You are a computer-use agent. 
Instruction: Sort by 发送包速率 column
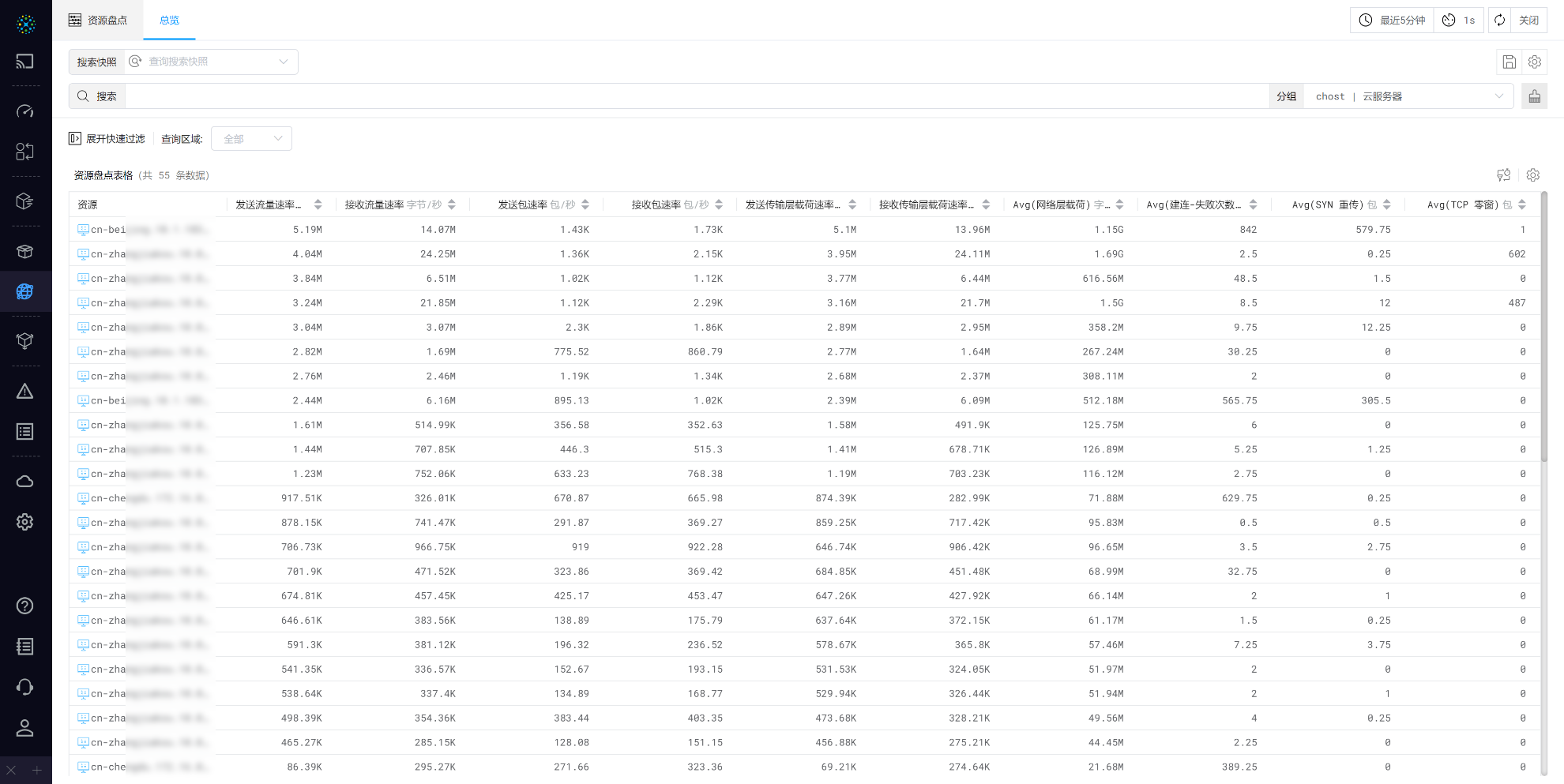[585, 204]
